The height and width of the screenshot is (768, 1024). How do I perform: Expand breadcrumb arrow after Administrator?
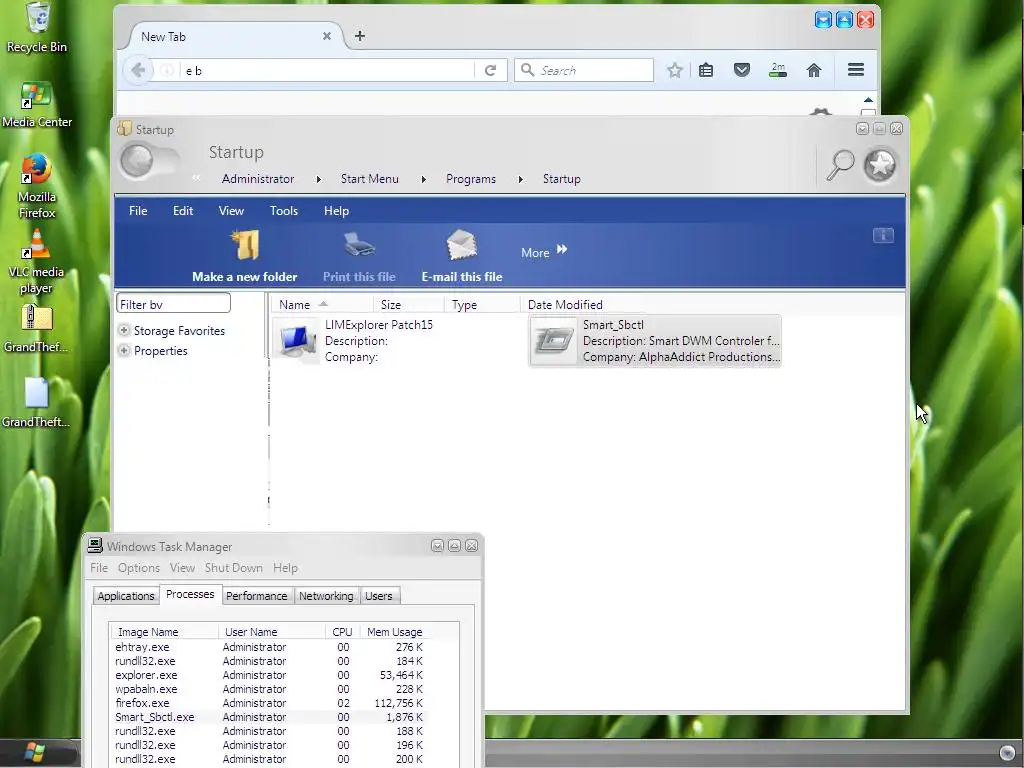[319, 179]
